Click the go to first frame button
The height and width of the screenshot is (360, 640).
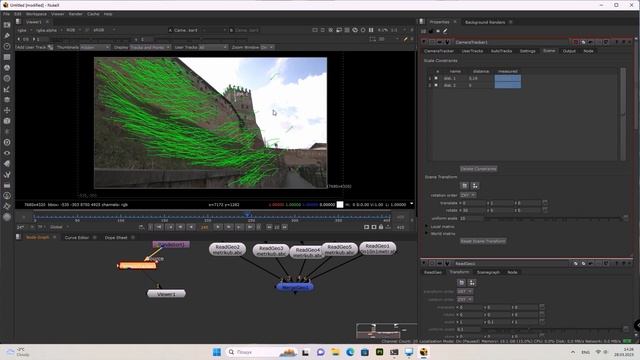tap(160, 227)
